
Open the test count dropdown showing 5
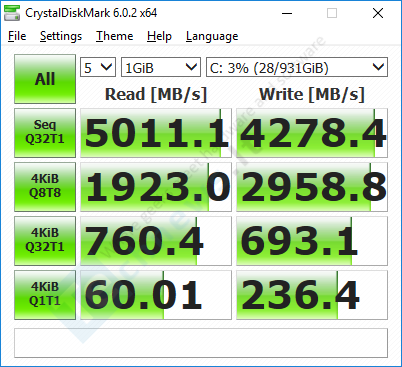98,67
